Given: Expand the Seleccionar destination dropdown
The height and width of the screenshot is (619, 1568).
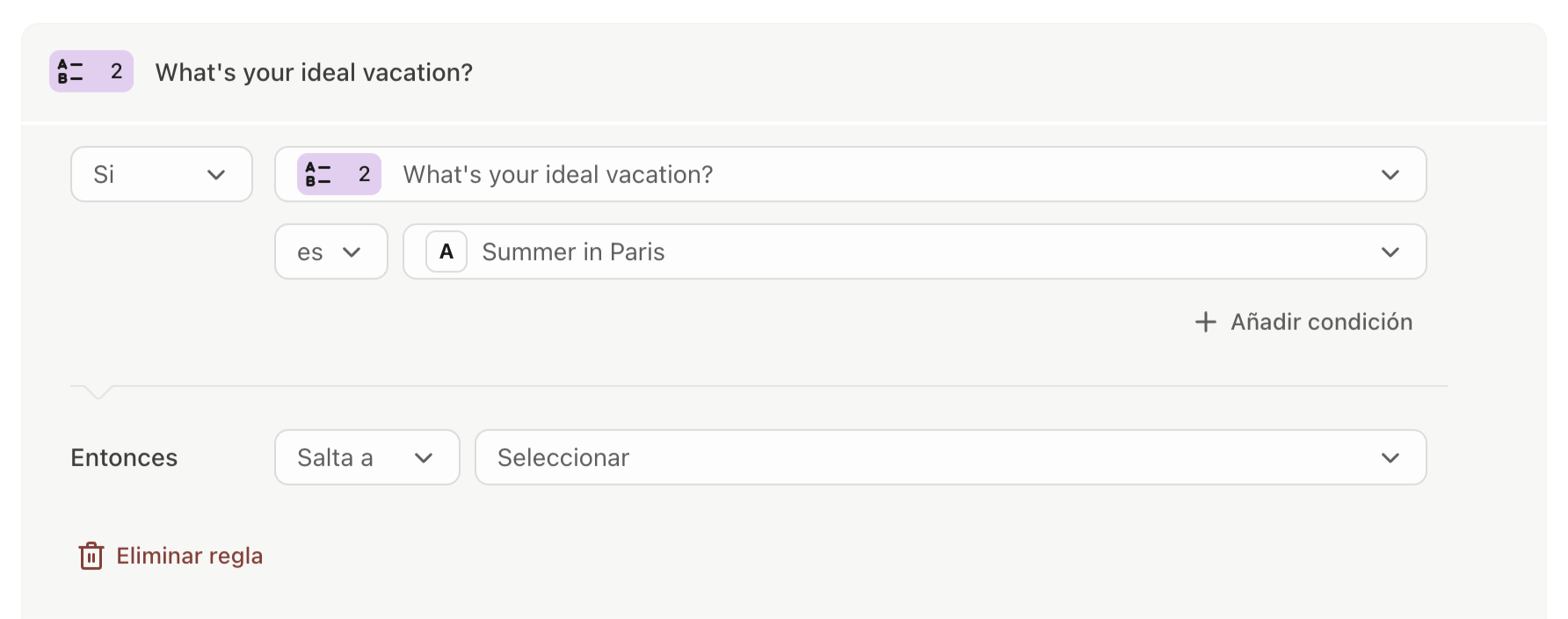Looking at the screenshot, I should click(x=949, y=457).
